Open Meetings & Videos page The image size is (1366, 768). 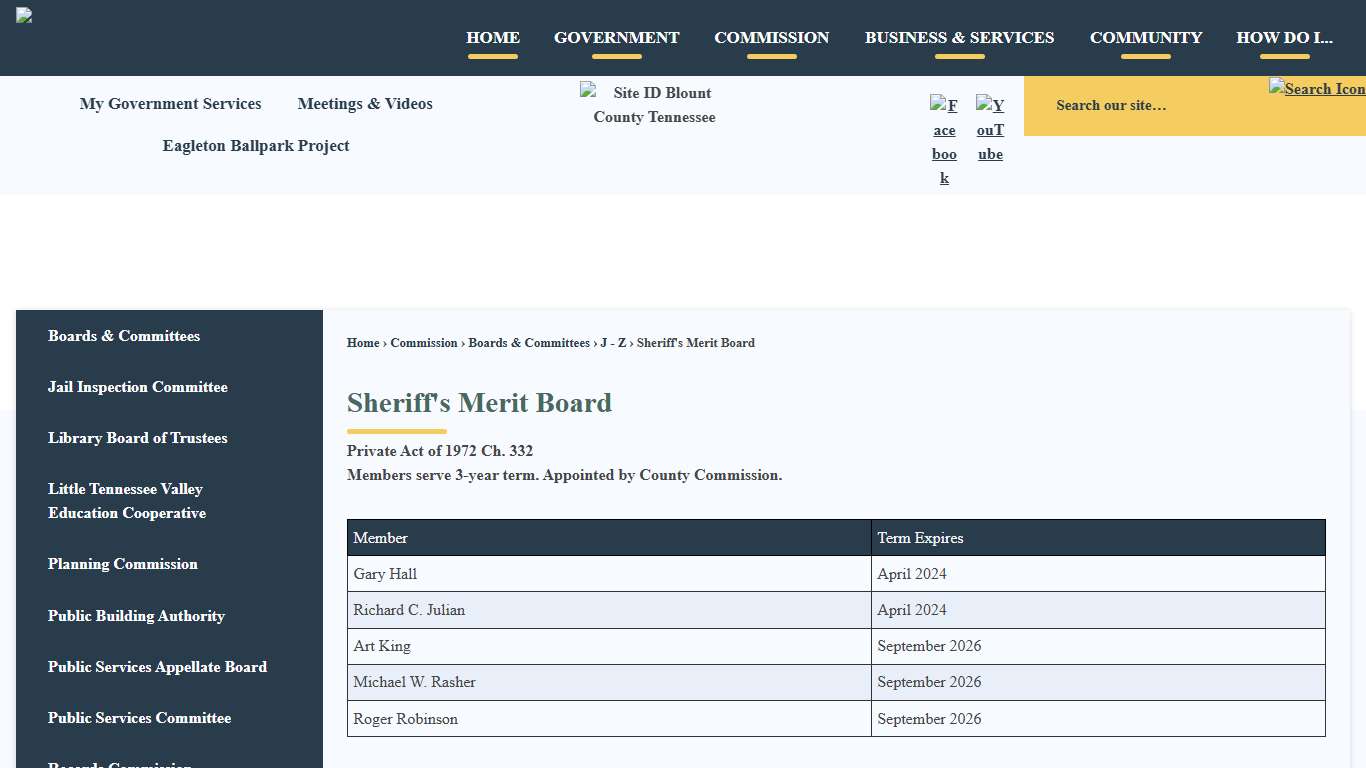(x=364, y=104)
